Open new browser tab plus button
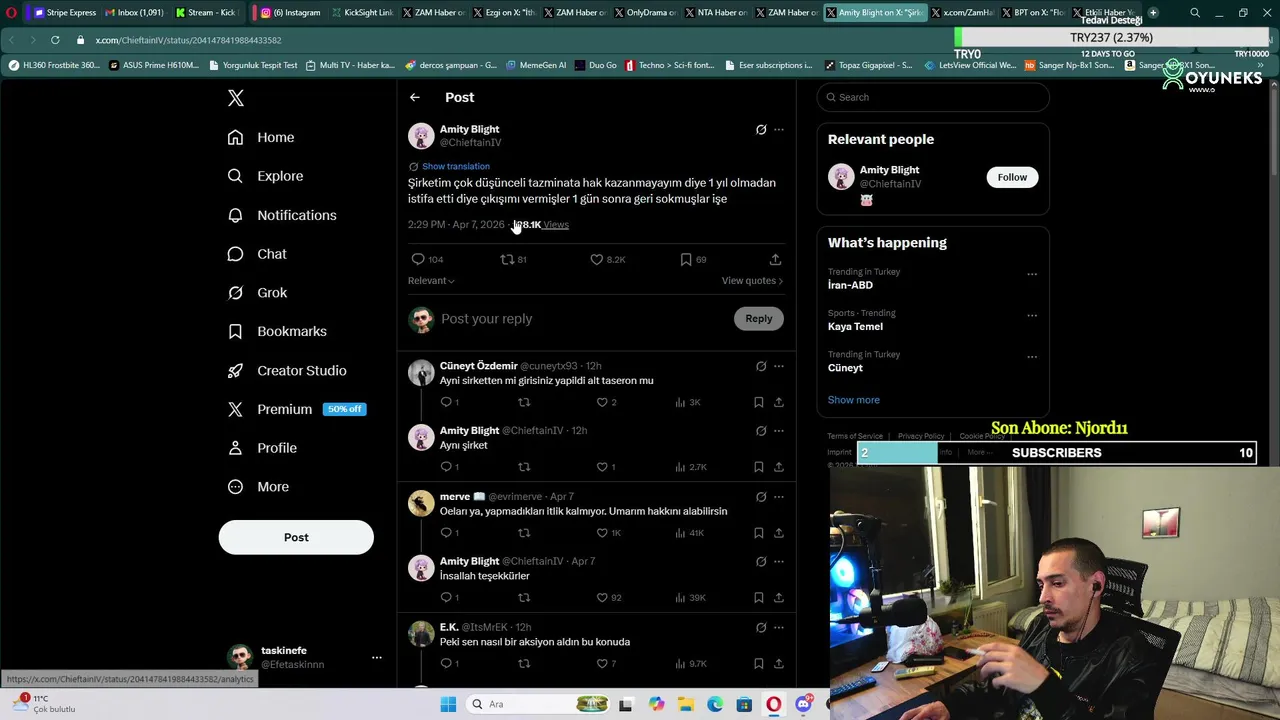This screenshot has height=720, width=1280. (1153, 13)
